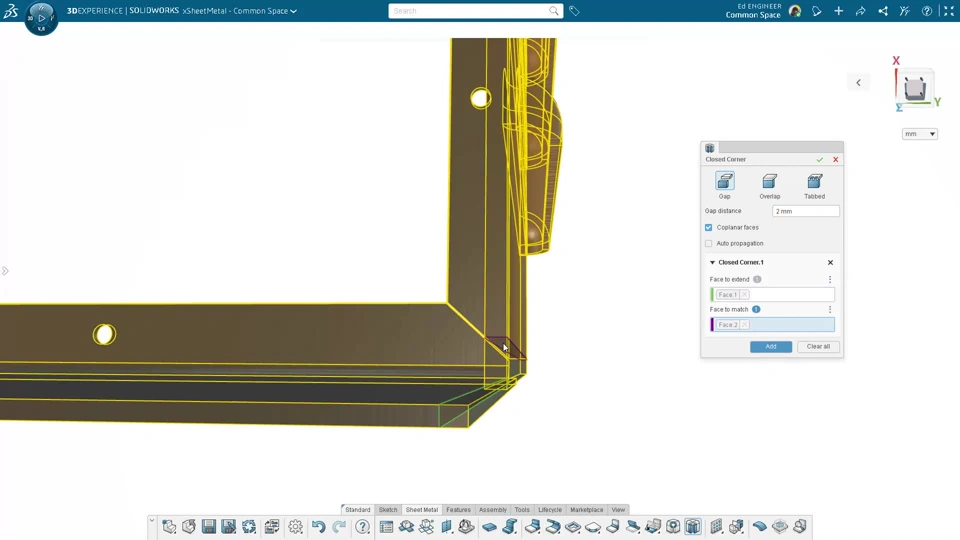This screenshot has height=540, width=960.
Task: Switch to the Tools tab
Action: pos(522,509)
